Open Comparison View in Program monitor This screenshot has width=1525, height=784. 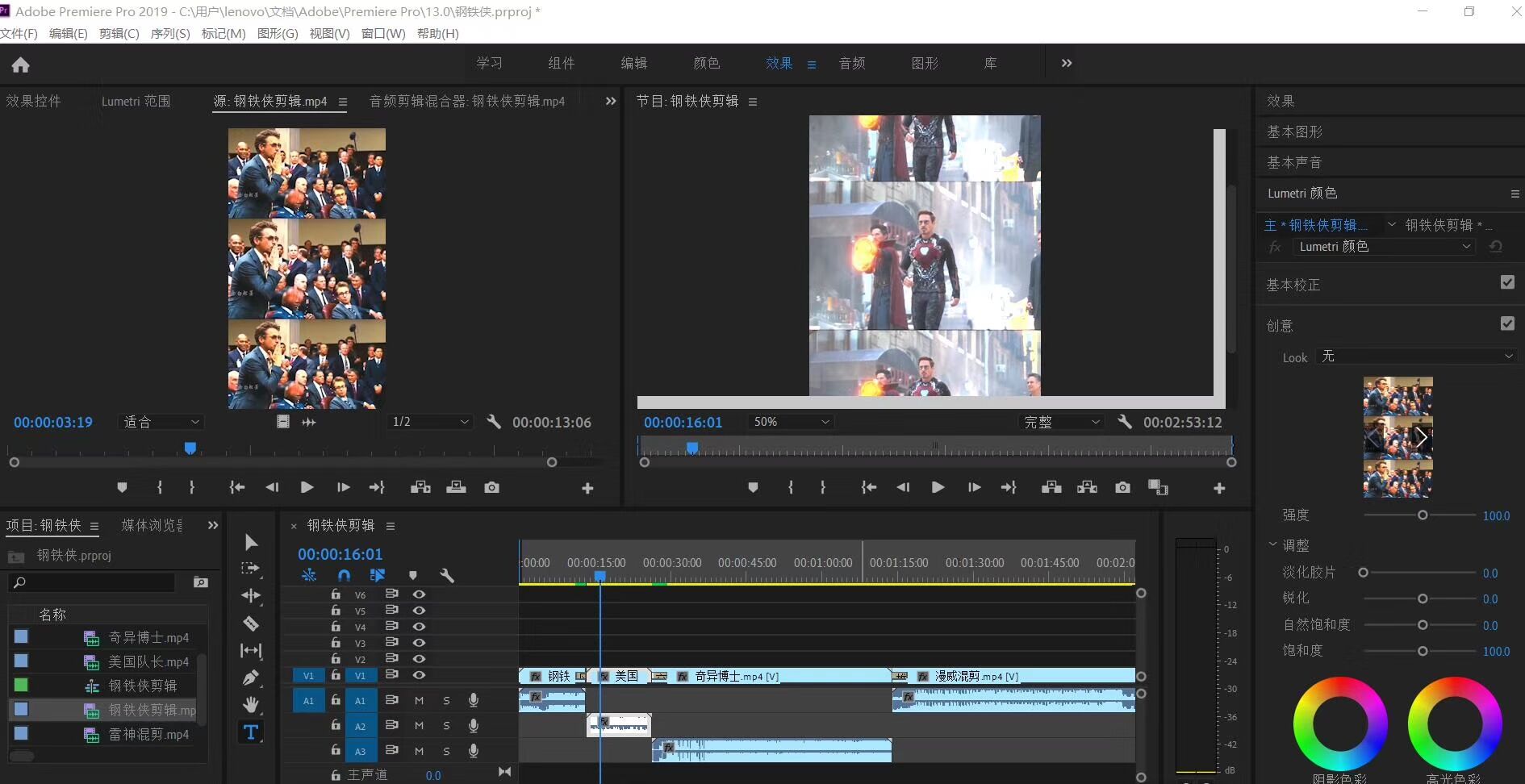tap(1159, 487)
